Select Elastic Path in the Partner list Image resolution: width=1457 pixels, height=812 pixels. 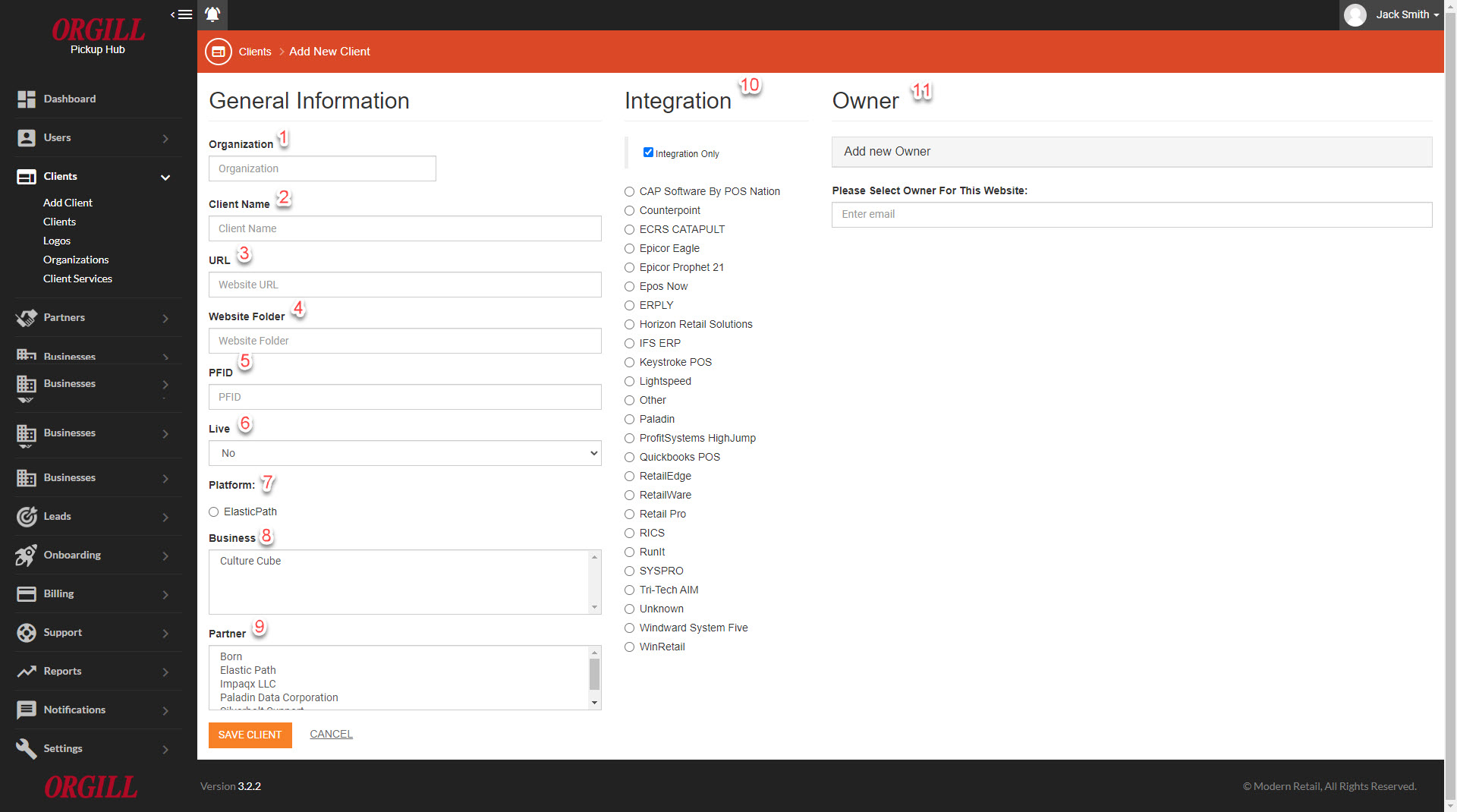pyautogui.click(x=248, y=670)
